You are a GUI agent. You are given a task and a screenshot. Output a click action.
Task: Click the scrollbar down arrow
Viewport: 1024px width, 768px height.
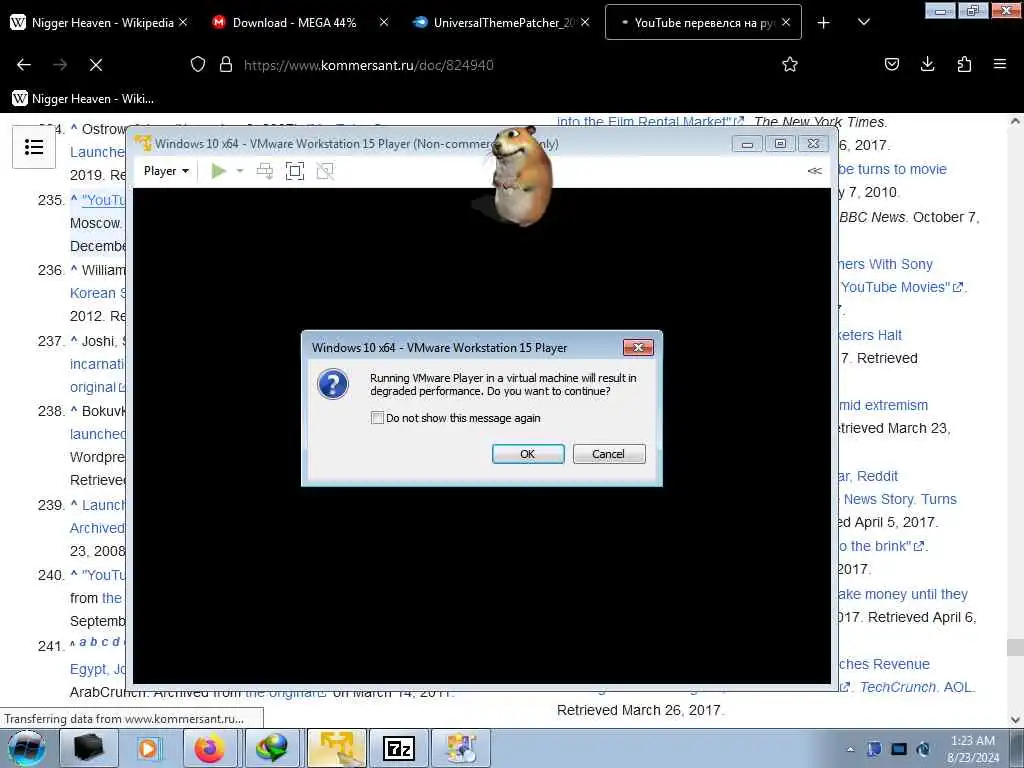pyautogui.click(x=1015, y=720)
